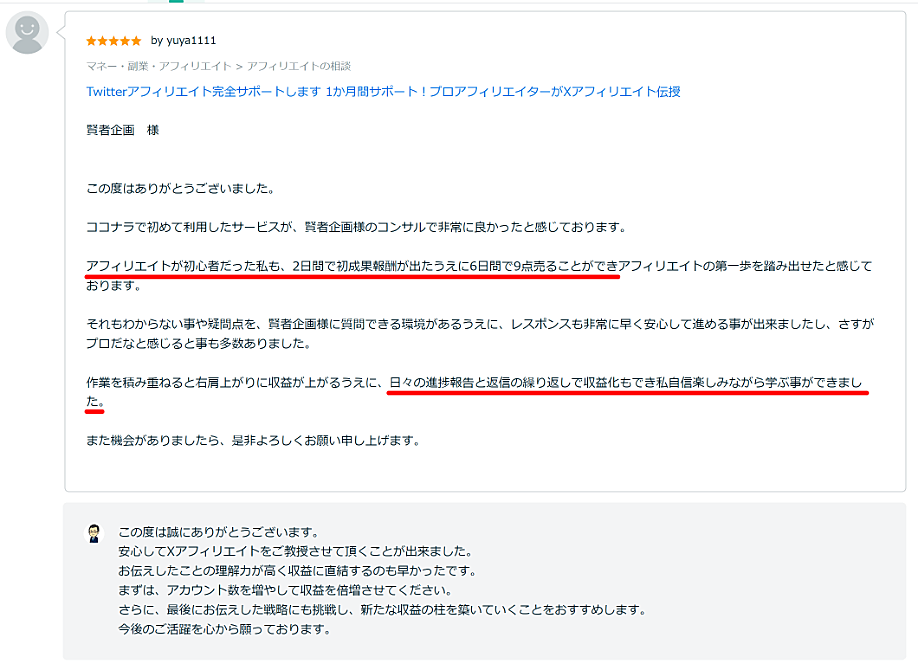Viewport: 918px width, 670px height.
Task: Click the text 賢者企画 様
Action: 122,130
